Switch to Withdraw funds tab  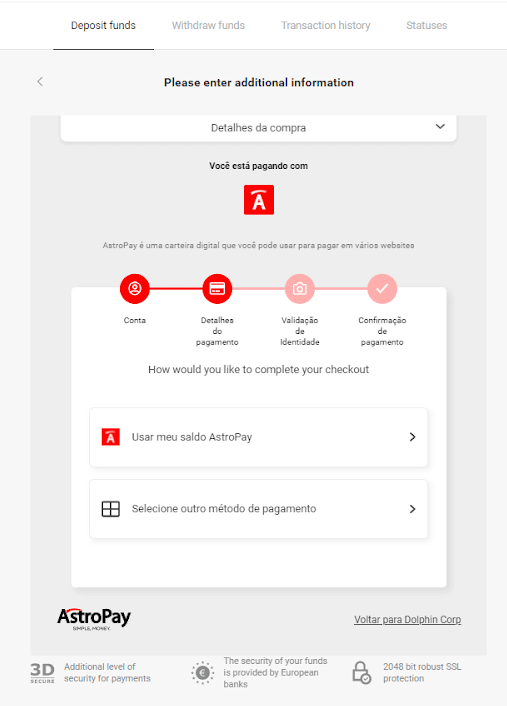tap(208, 25)
